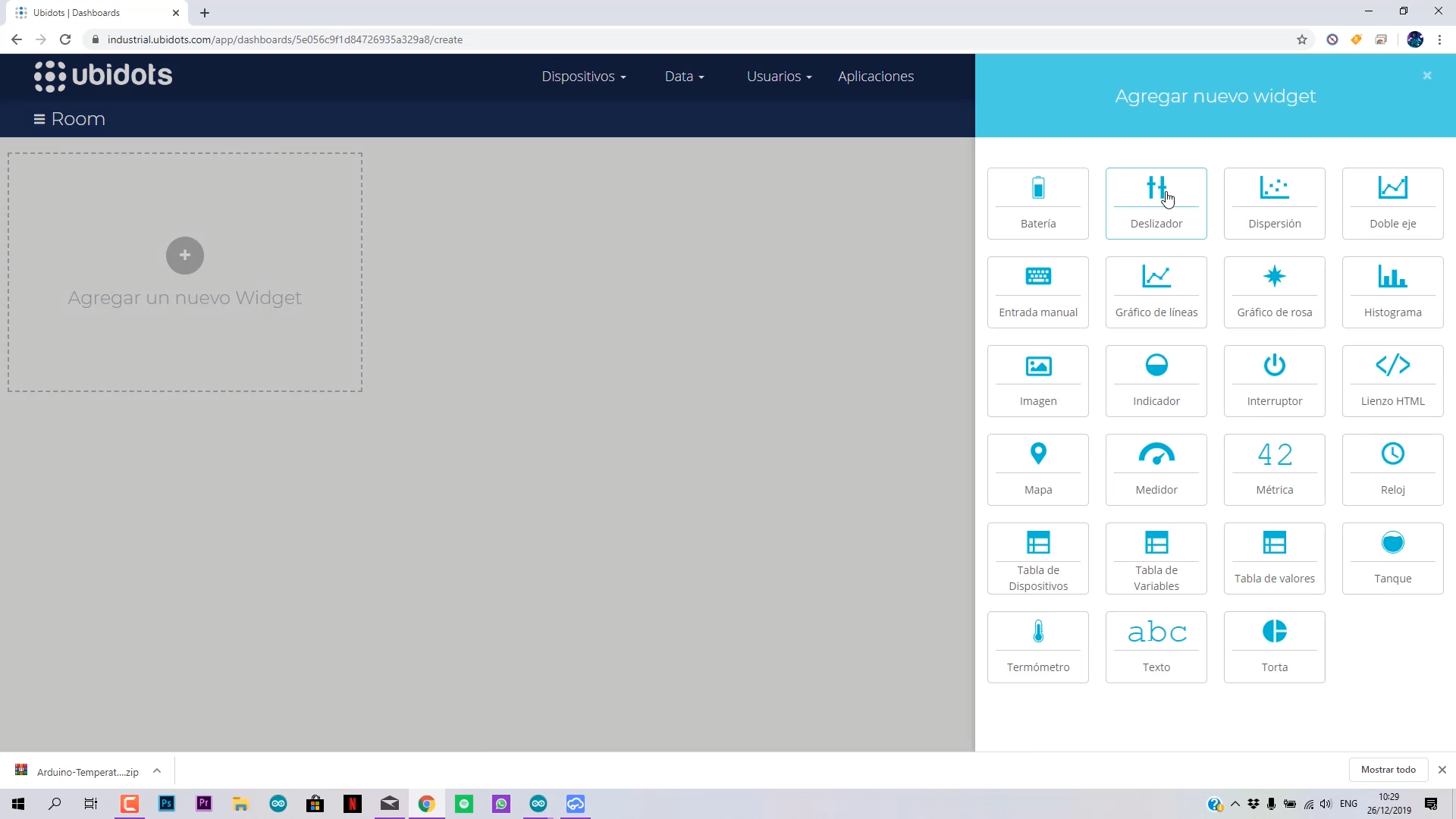Open the Windows notification center
This screenshot has width=1456, height=819.
click(1430, 804)
